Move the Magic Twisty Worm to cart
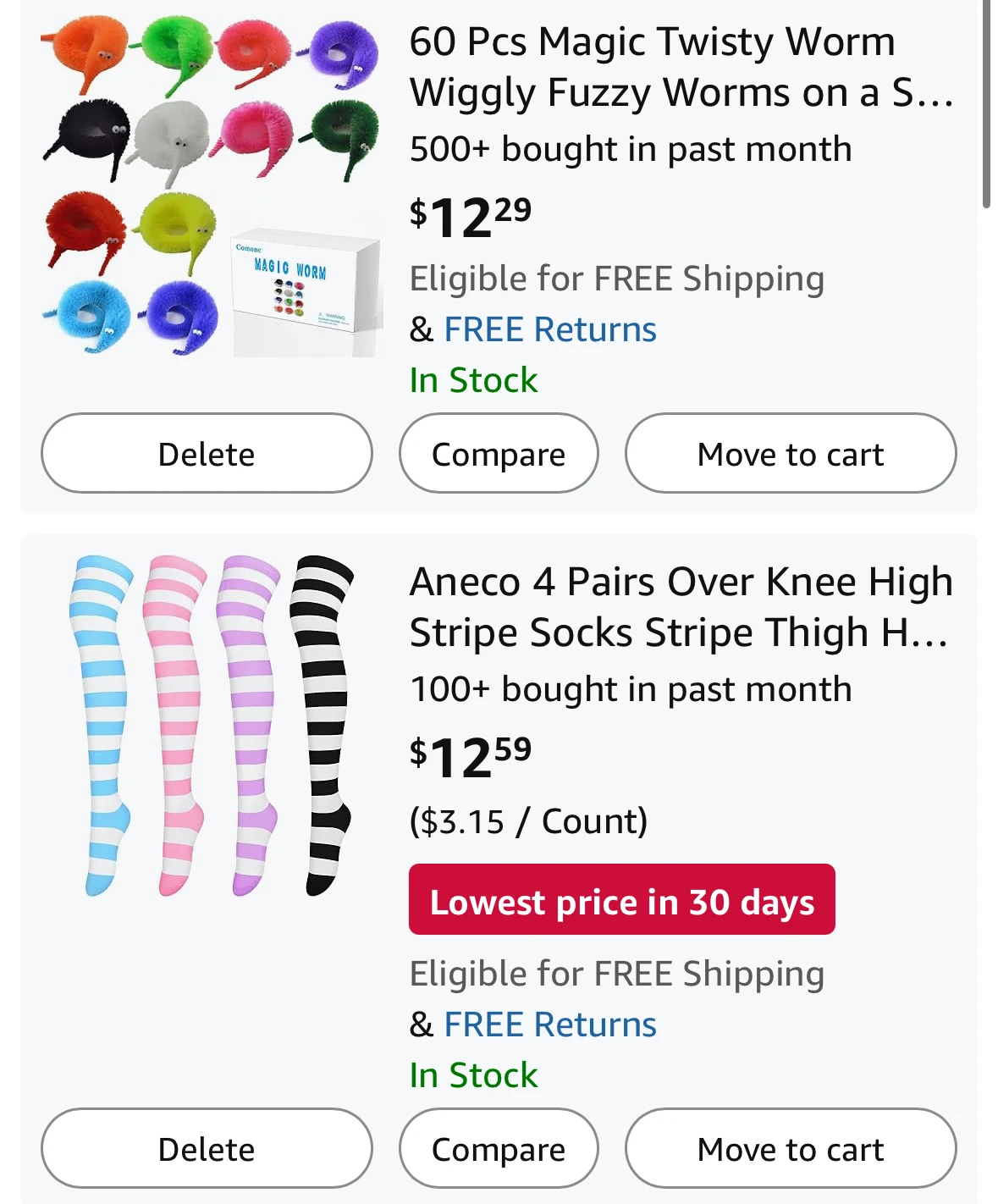The image size is (998, 1204). click(x=790, y=454)
